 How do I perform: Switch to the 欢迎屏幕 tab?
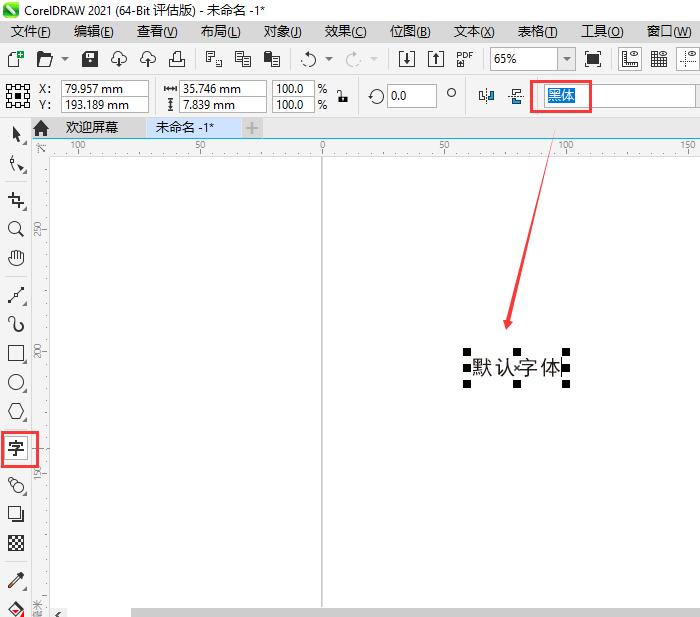tap(92, 128)
